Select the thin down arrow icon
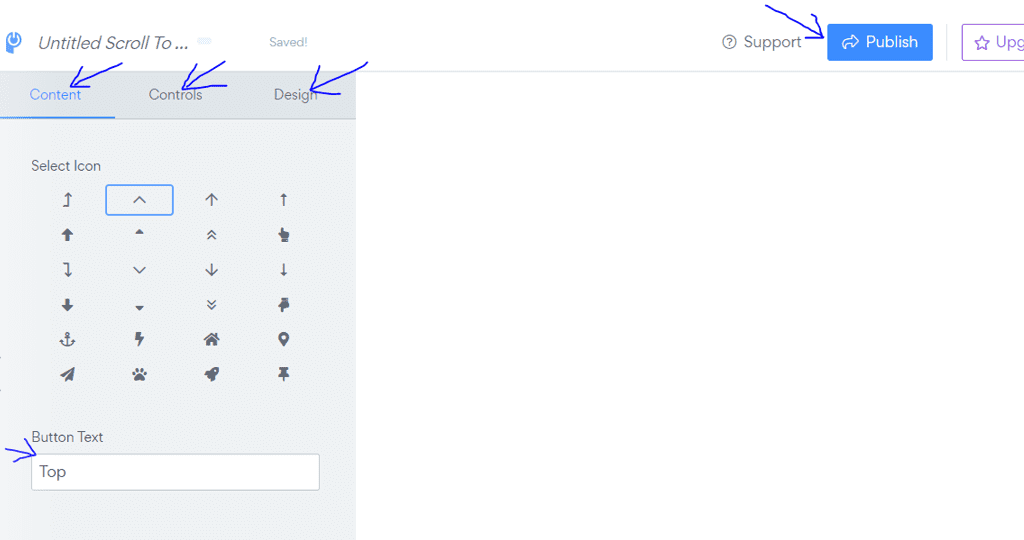Screen dimensions: 1024x540 tap(283, 270)
